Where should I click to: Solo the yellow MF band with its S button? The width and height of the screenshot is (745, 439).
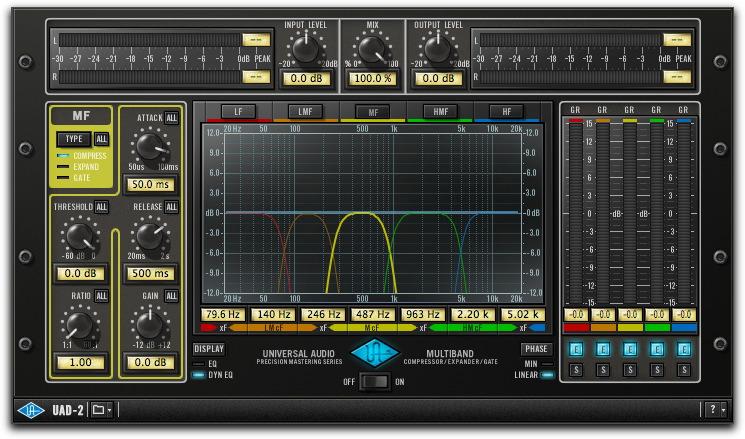[x=630, y=370]
